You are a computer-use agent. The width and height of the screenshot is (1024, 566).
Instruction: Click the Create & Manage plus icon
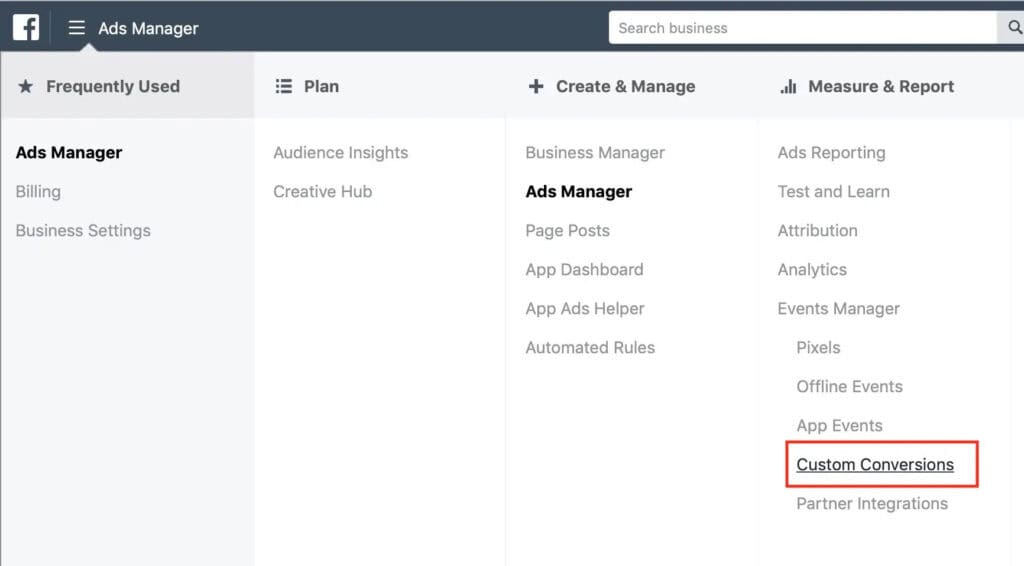(x=536, y=86)
